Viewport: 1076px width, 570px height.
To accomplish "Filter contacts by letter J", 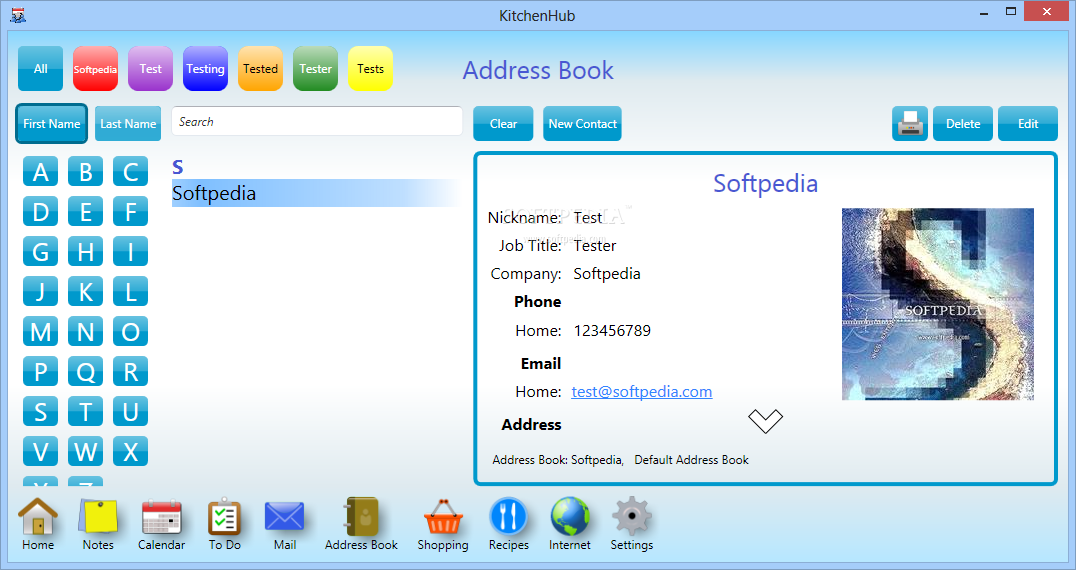I will (x=40, y=291).
